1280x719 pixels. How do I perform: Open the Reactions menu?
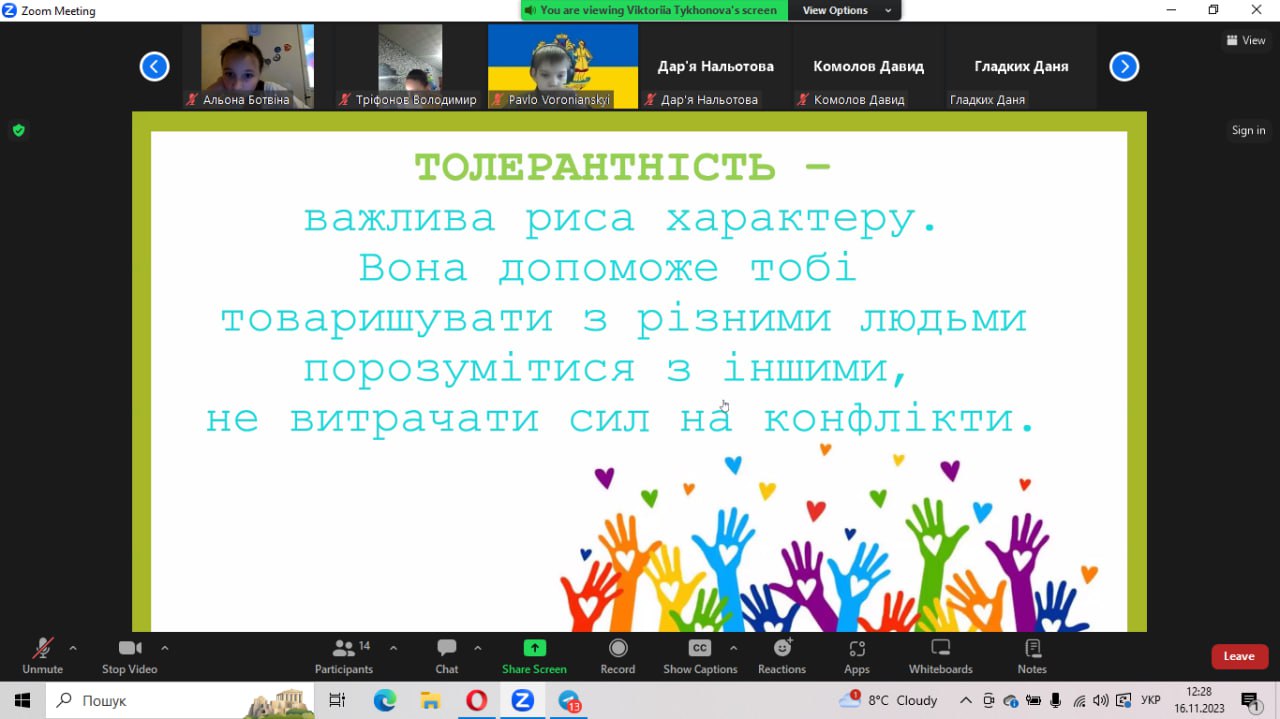point(782,655)
